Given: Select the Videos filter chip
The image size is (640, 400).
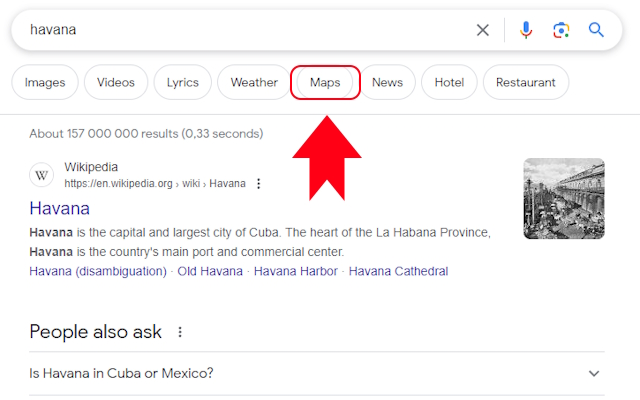Looking at the screenshot, I should 116,82.
